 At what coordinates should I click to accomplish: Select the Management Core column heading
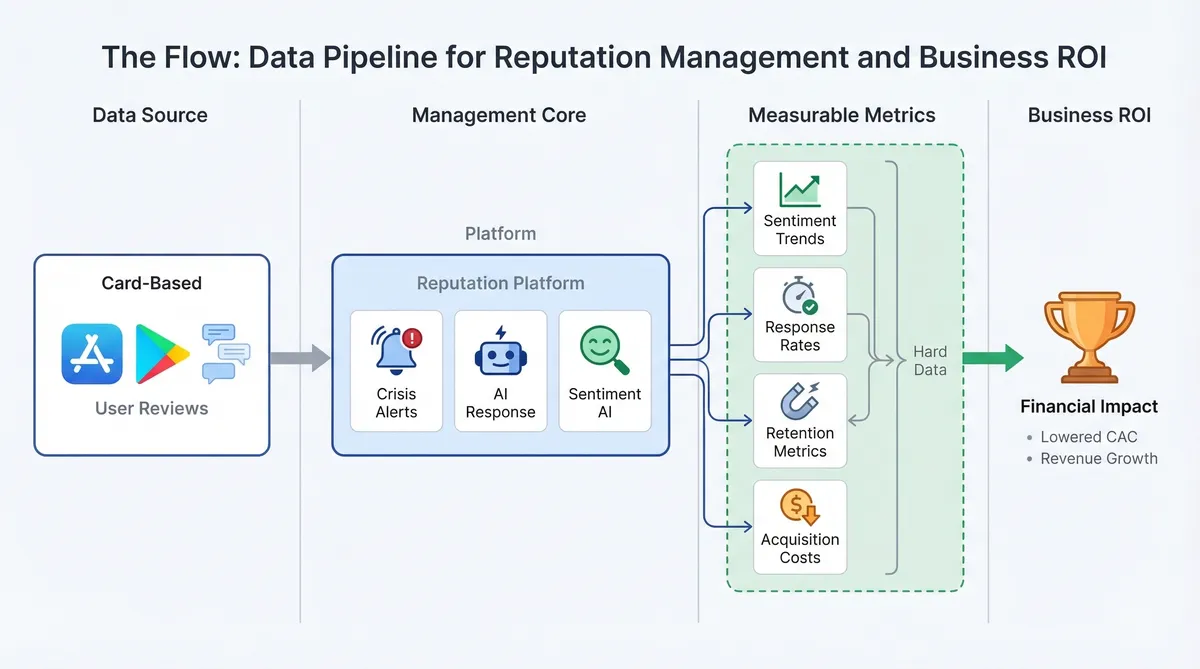click(x=499, y=115)
